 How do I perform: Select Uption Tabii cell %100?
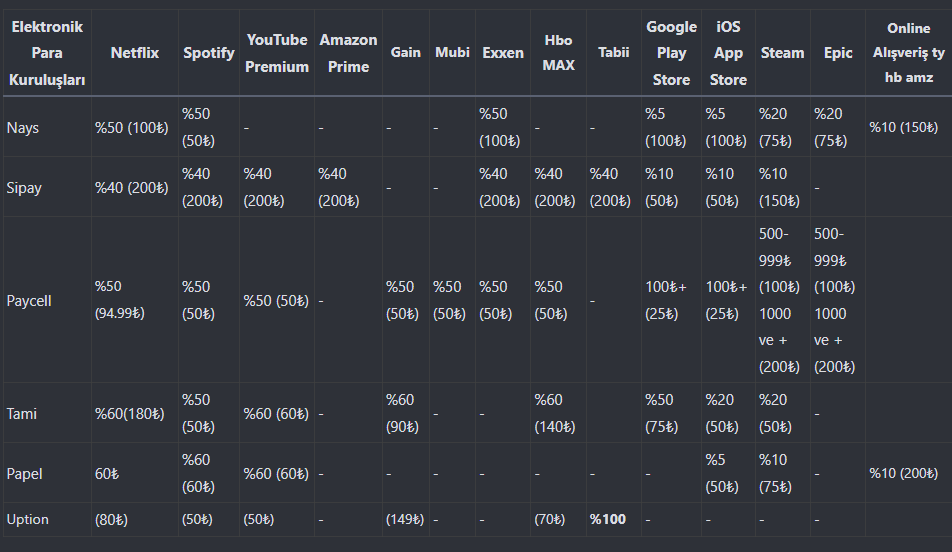pyautogui.click(x=608, y=519)
